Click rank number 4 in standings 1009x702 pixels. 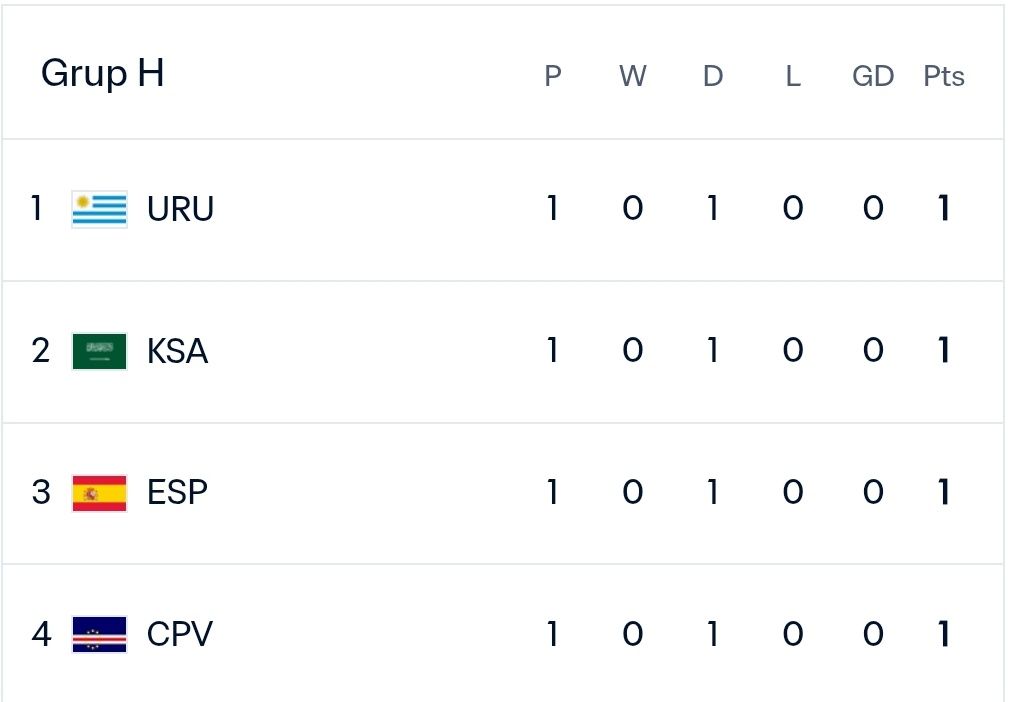41,634
